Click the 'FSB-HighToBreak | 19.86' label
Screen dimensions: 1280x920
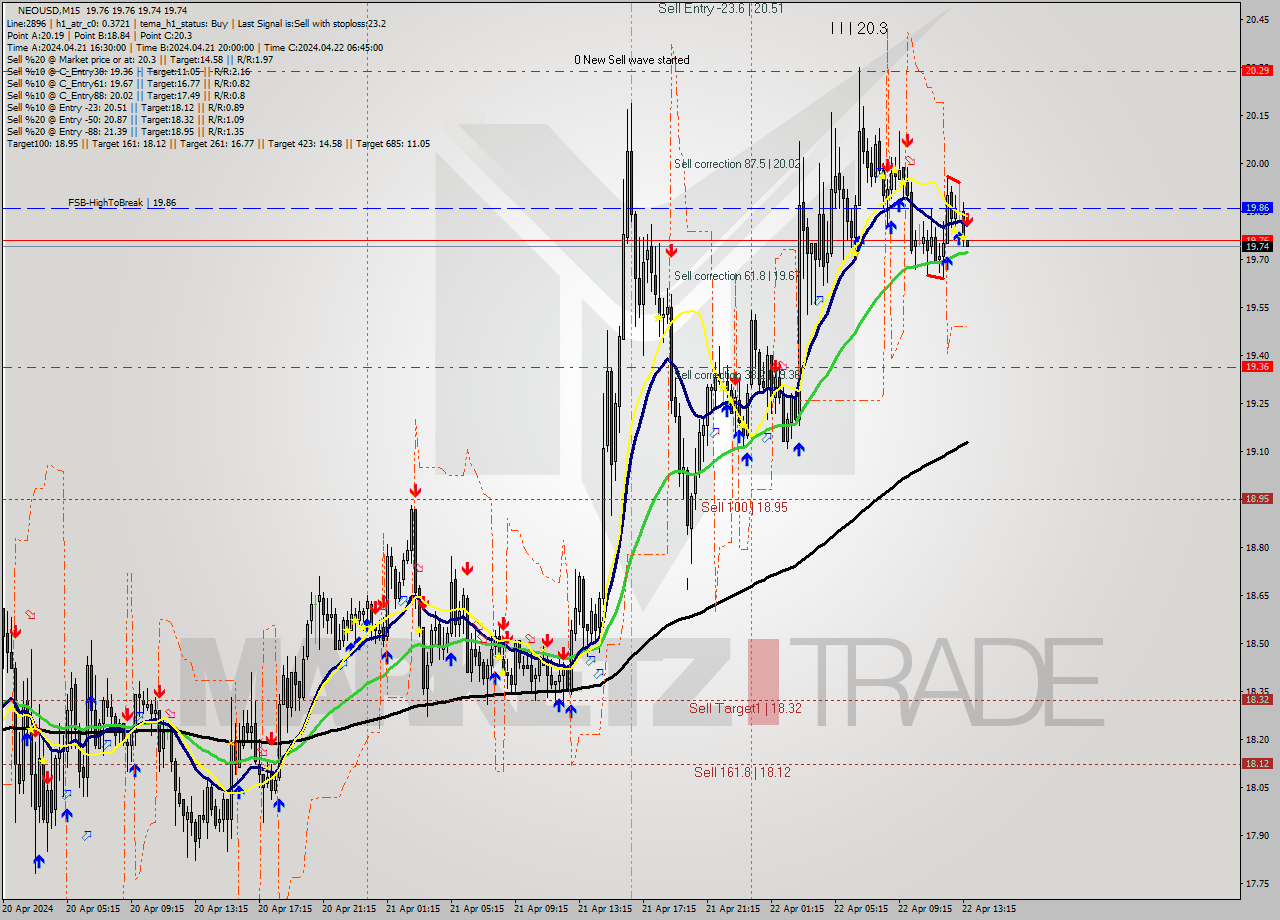(122, 202)
